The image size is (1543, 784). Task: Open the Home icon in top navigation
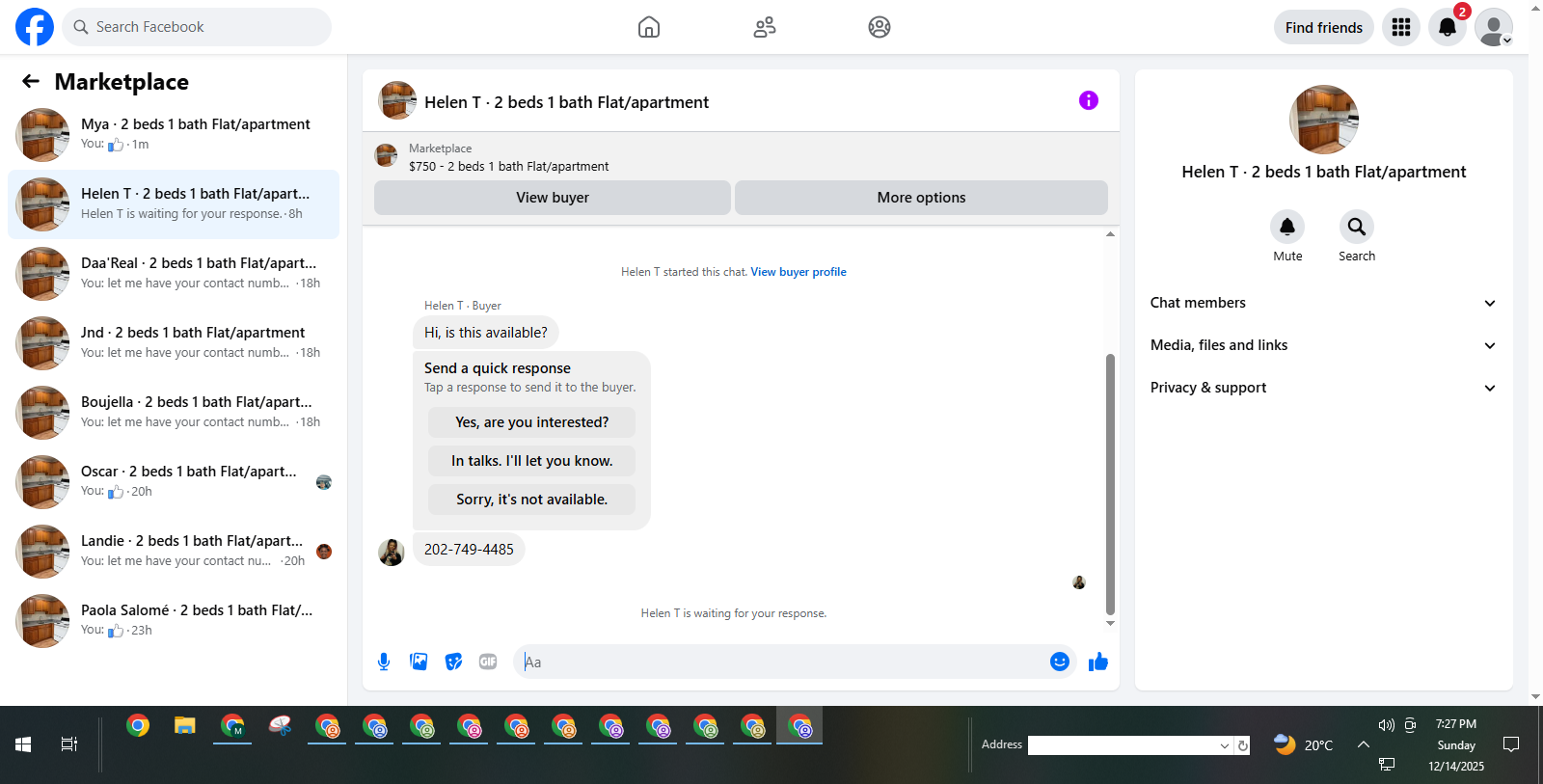[x=649, y=27]
